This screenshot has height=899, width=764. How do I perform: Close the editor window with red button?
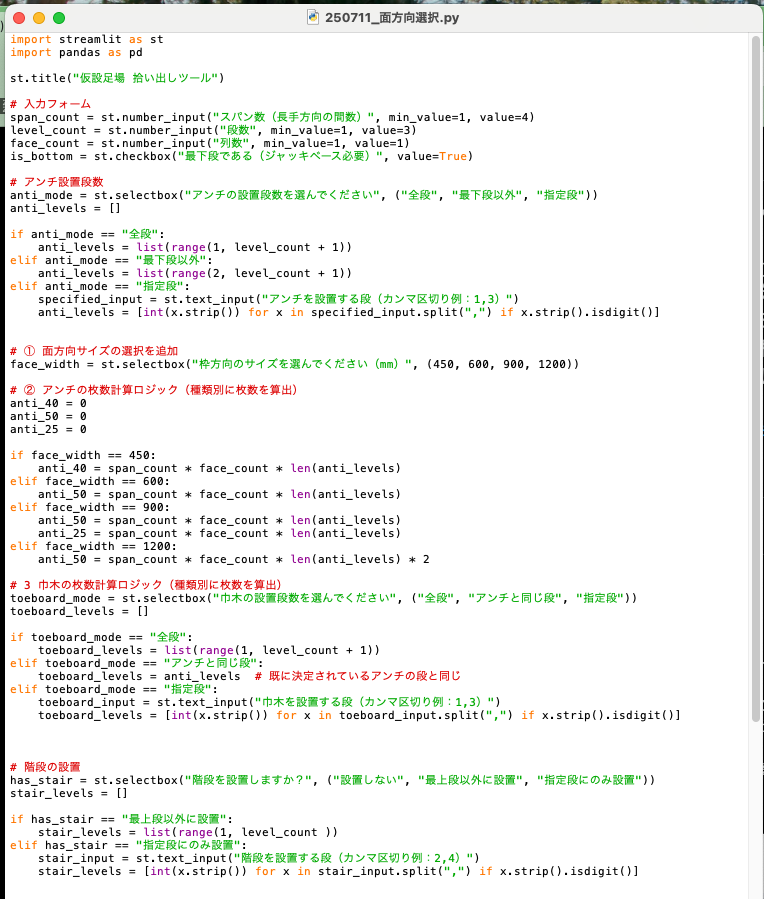19,18
